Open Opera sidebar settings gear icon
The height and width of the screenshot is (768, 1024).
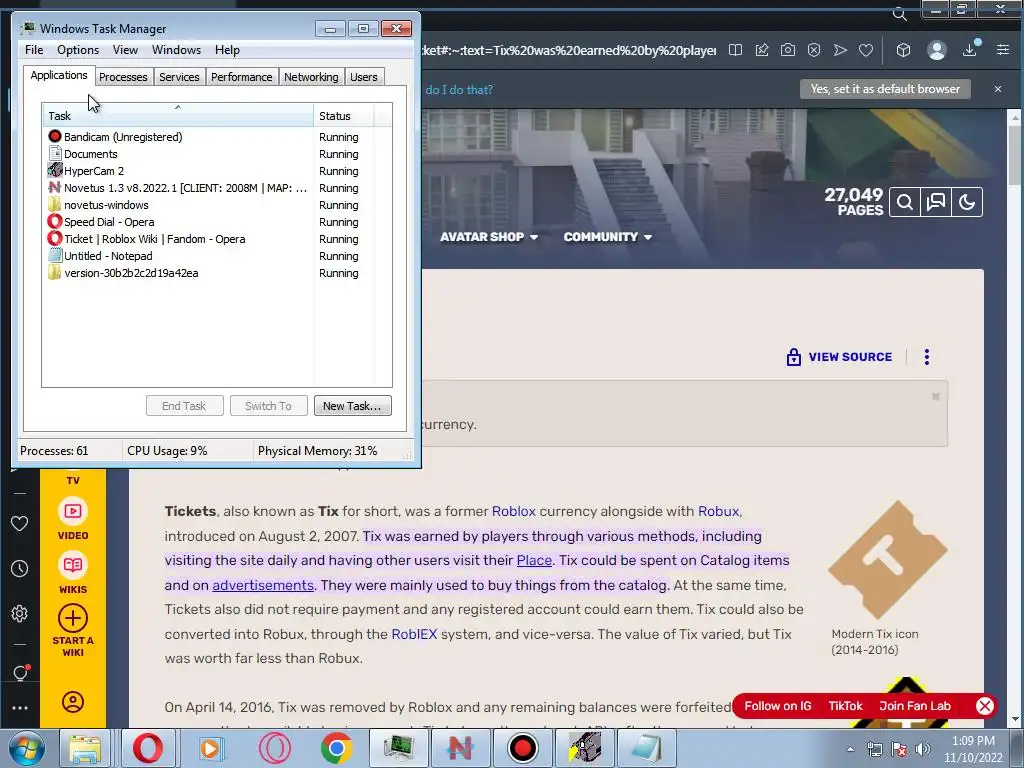tap(20, 614)
